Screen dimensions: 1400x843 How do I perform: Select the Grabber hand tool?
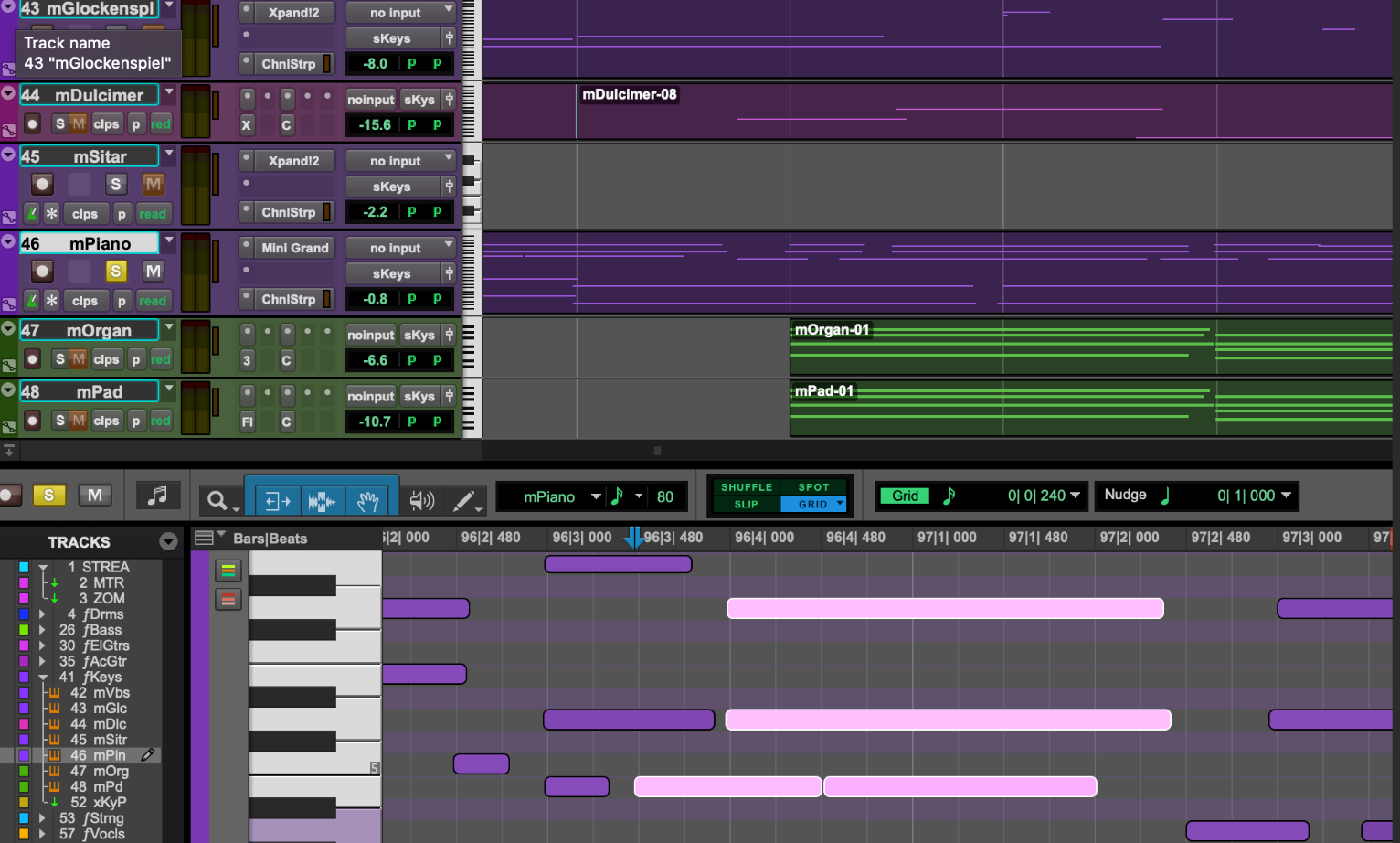coord(367,500)
